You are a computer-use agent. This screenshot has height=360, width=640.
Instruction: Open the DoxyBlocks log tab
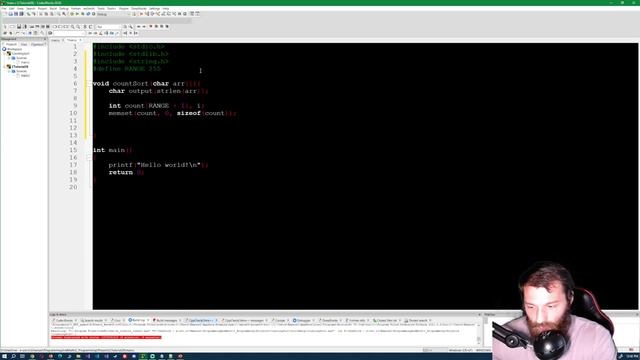click(x=330, y=320)
